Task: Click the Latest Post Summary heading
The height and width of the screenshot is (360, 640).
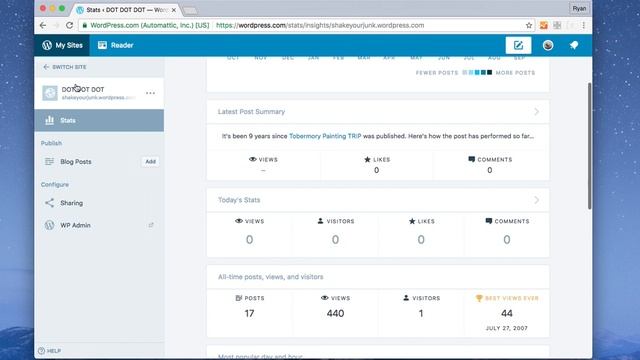Action: (251, 112)
